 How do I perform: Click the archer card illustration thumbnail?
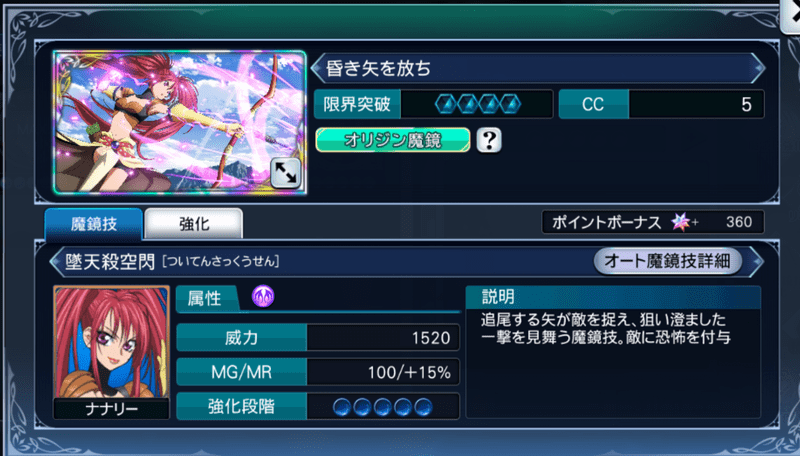point(180,122)
